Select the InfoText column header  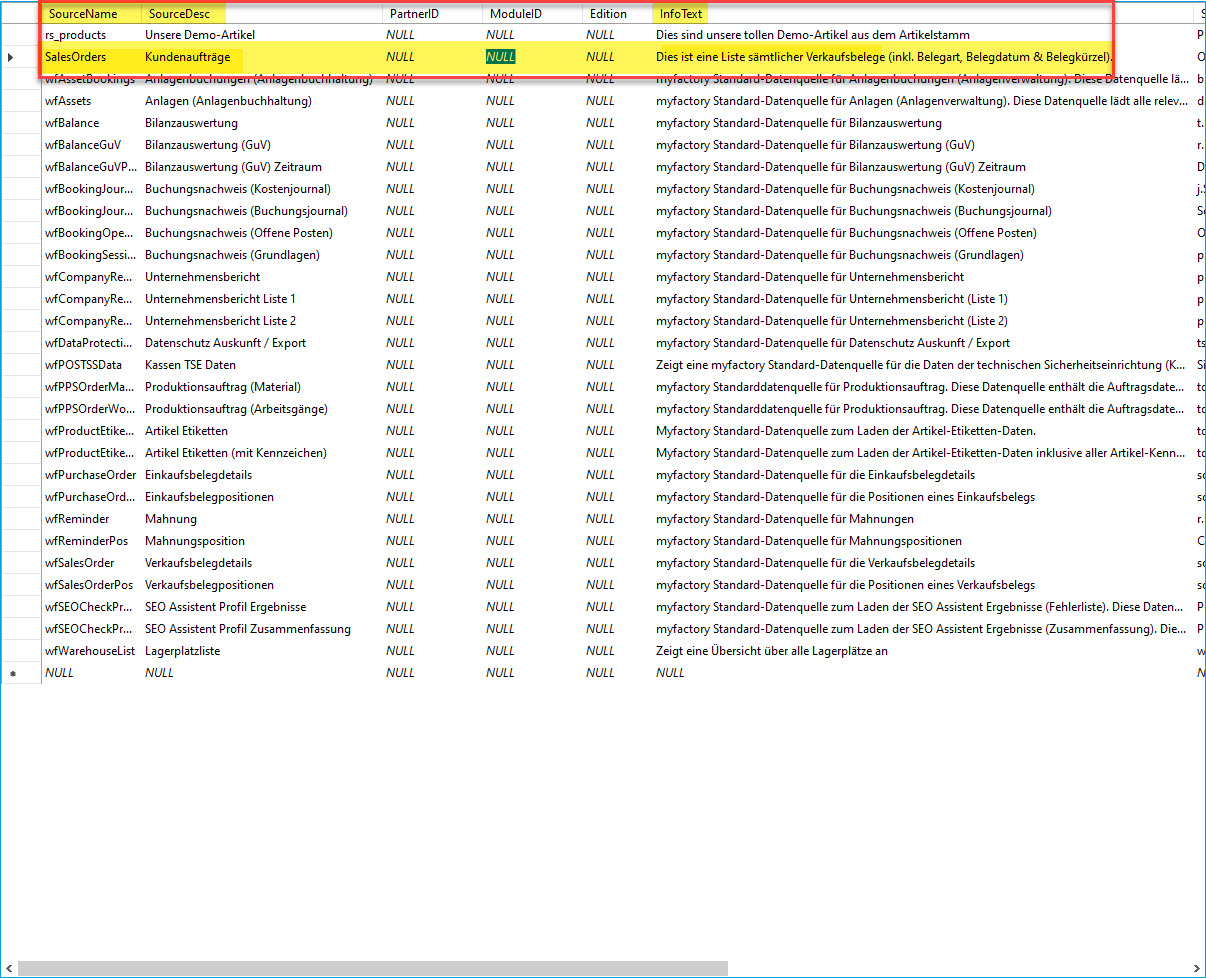(681, 14)
